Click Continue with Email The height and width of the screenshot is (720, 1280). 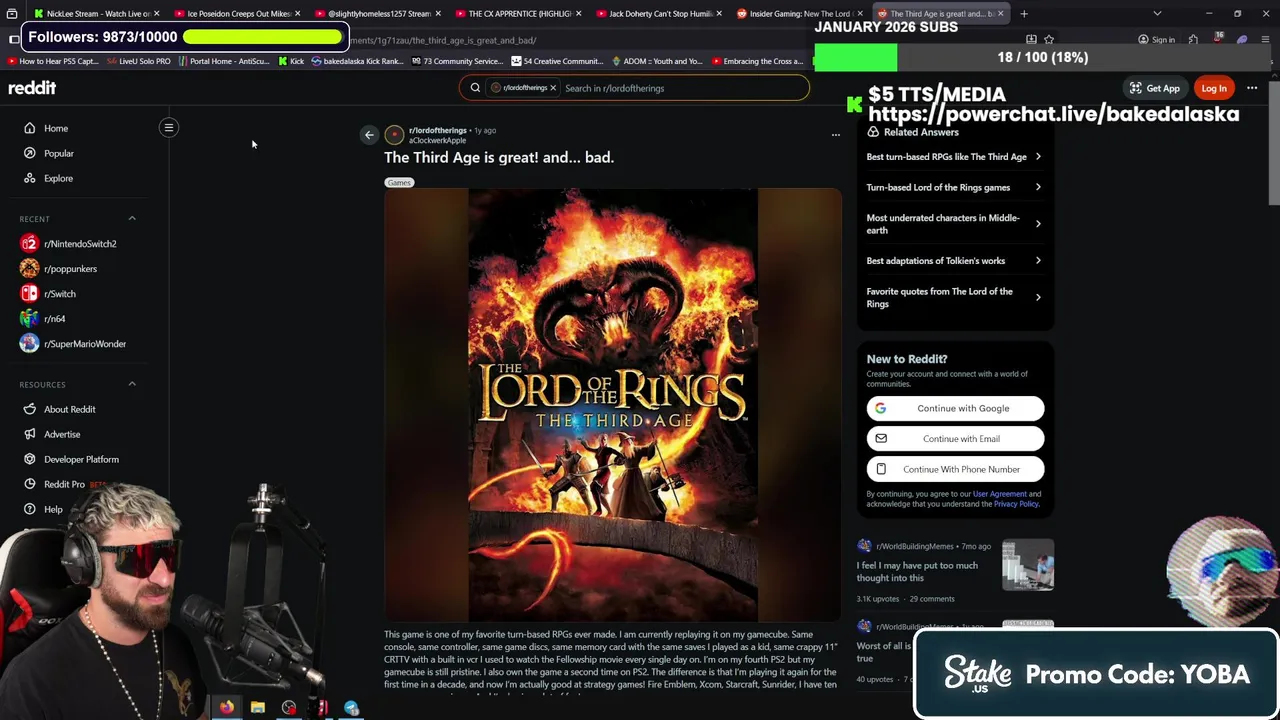[x=955, y=439]
